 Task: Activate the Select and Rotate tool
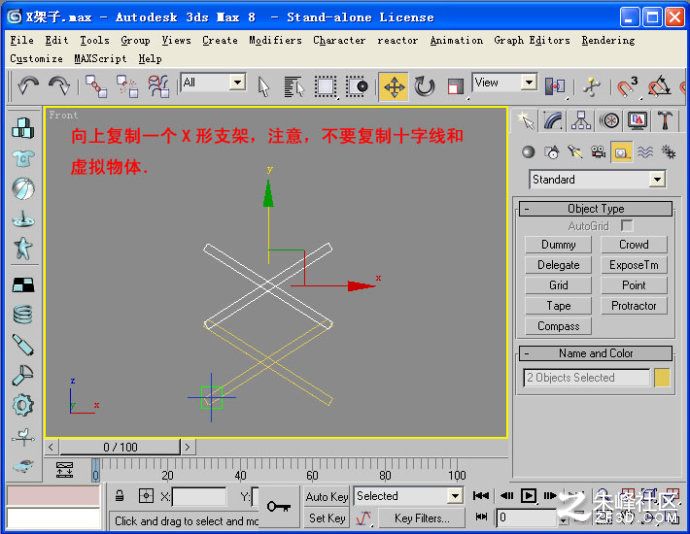(424, 86)
